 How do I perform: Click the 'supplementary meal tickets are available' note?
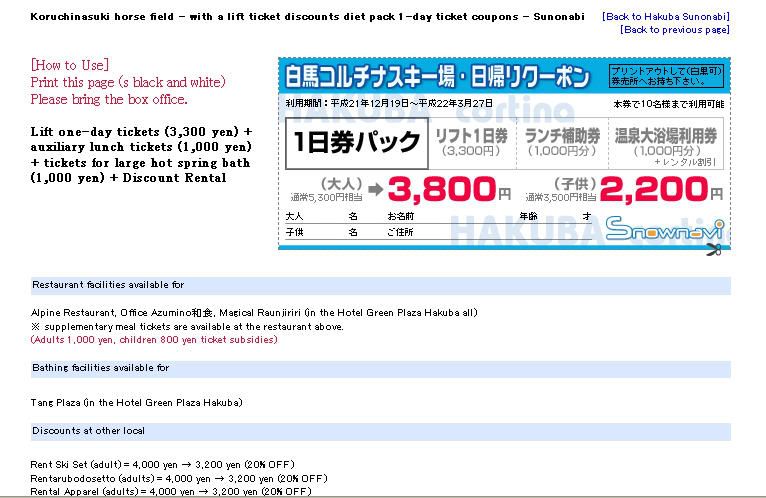tap(187, 326)
